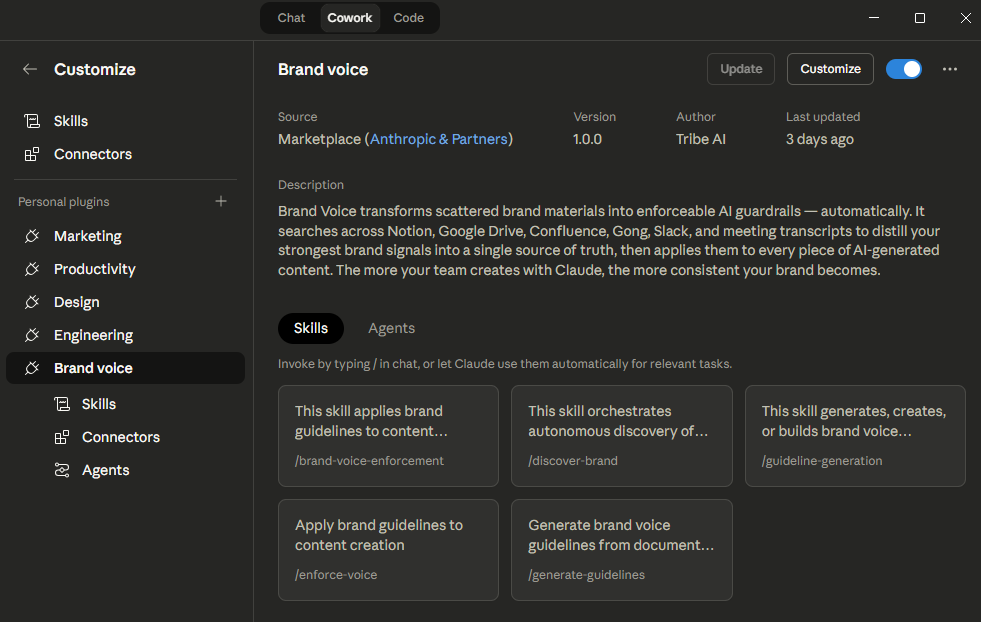The height and width of the screenshot is (622, 981).
Task: Go back using the left arrow icon
Action: click(x=29, y=69)
